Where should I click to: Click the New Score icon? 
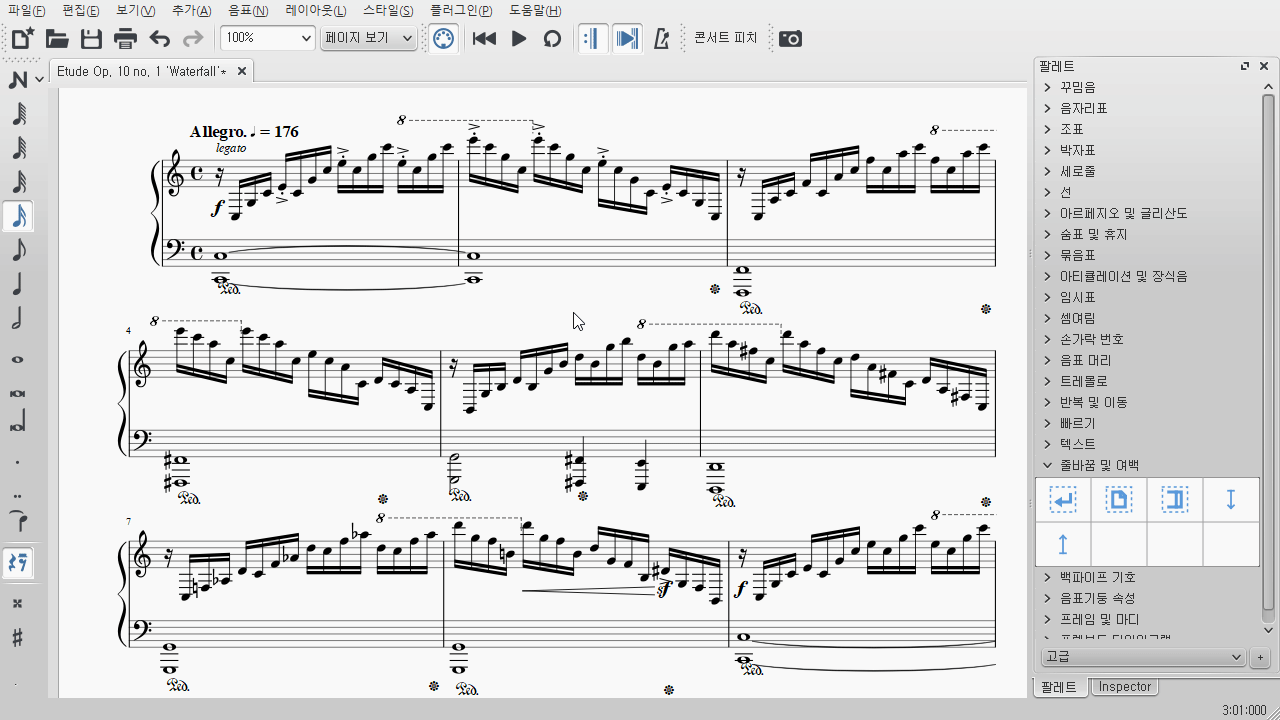click(22, 39)
